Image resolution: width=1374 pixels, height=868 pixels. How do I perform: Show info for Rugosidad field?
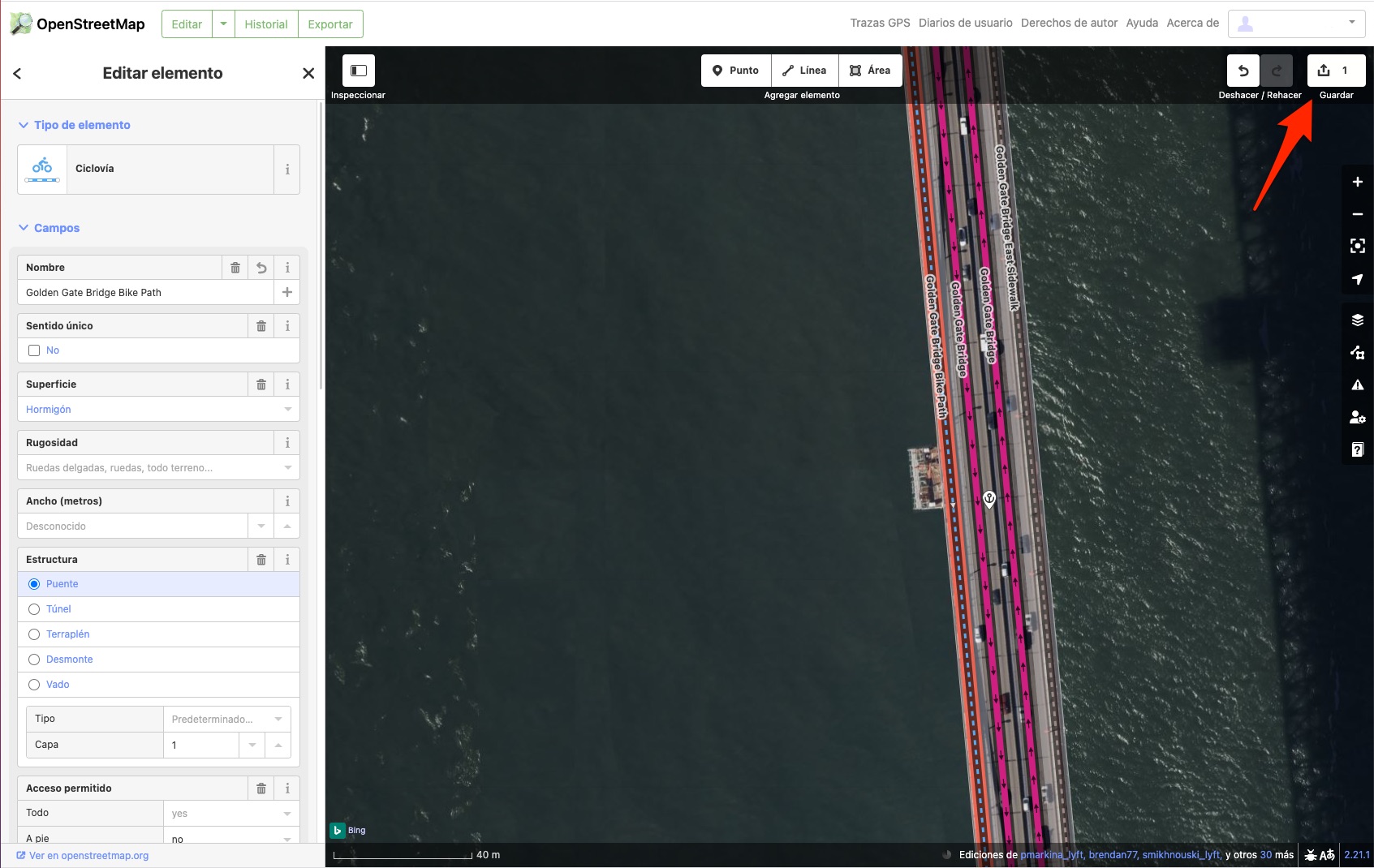(x=286, y=443)
